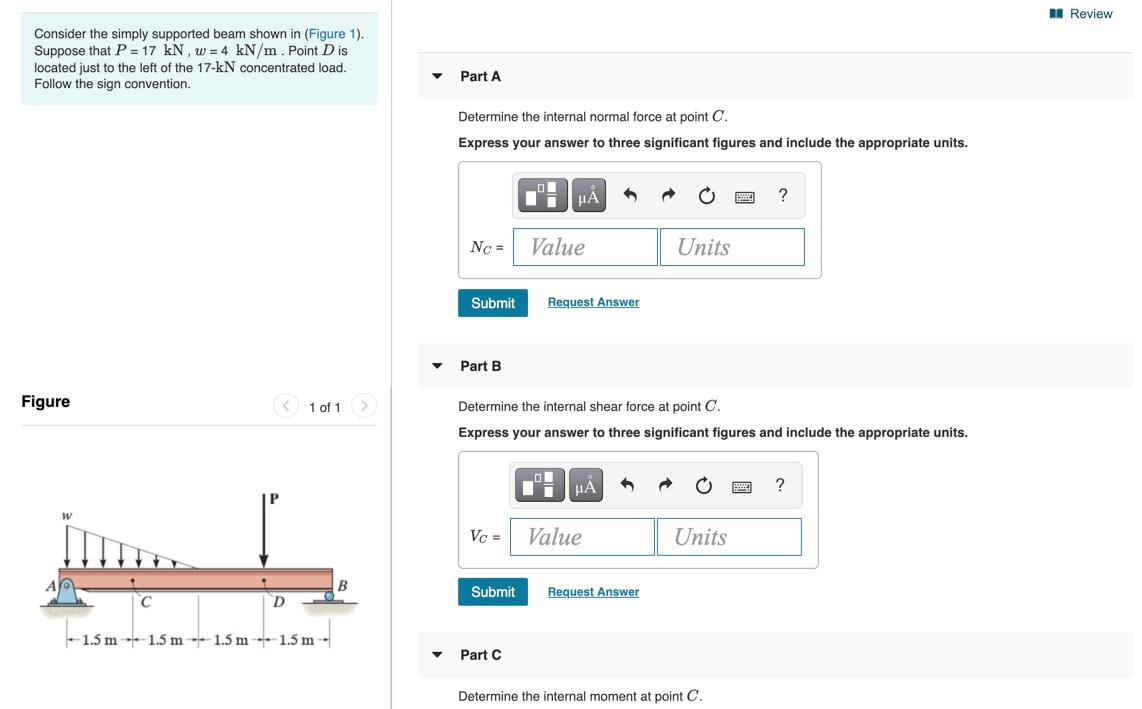
Task: Open the Review link
Action: point(1081,13)
